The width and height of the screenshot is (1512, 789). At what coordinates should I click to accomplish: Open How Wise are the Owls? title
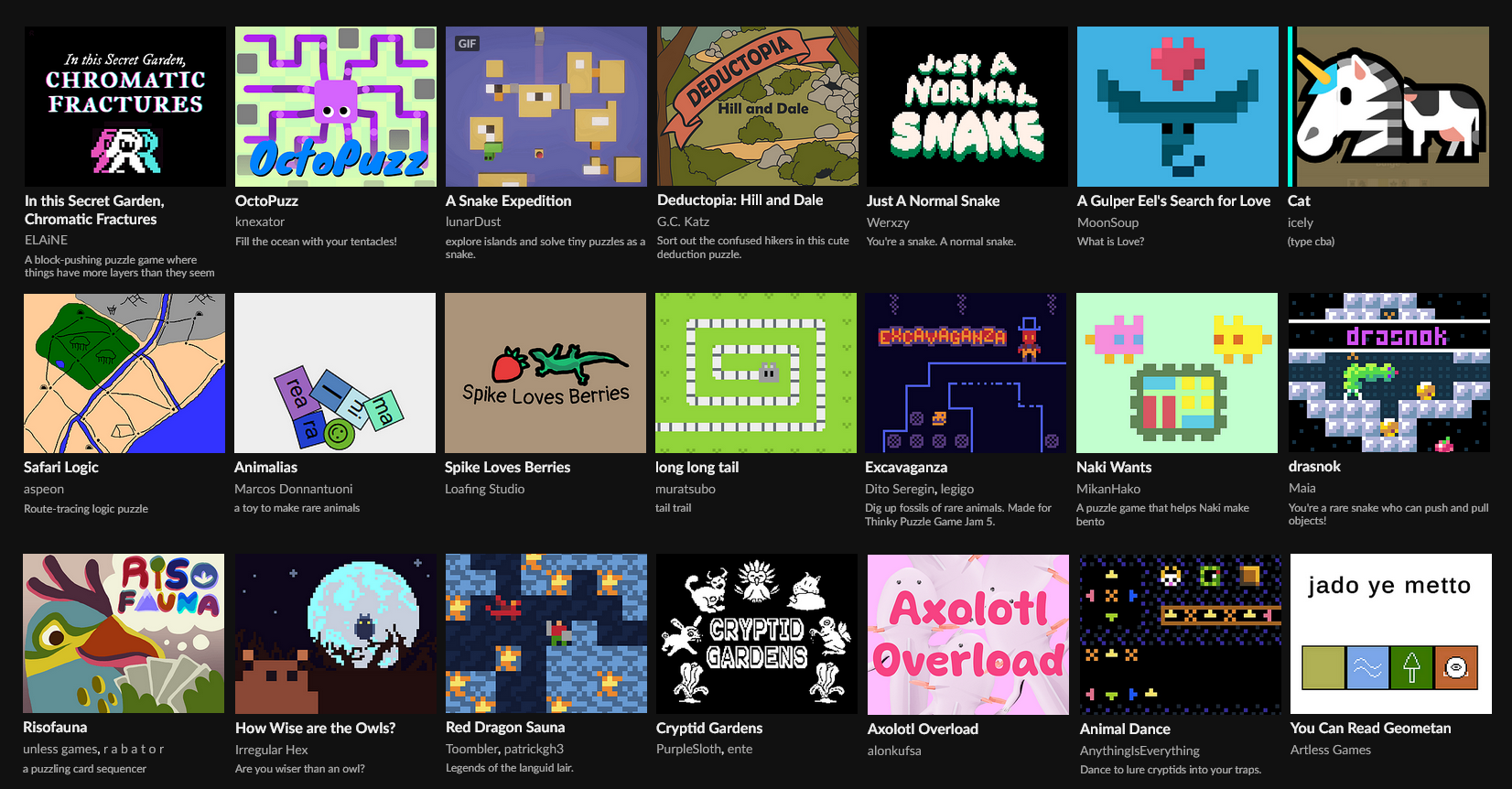pyautogui.click(x=316, y=728)
